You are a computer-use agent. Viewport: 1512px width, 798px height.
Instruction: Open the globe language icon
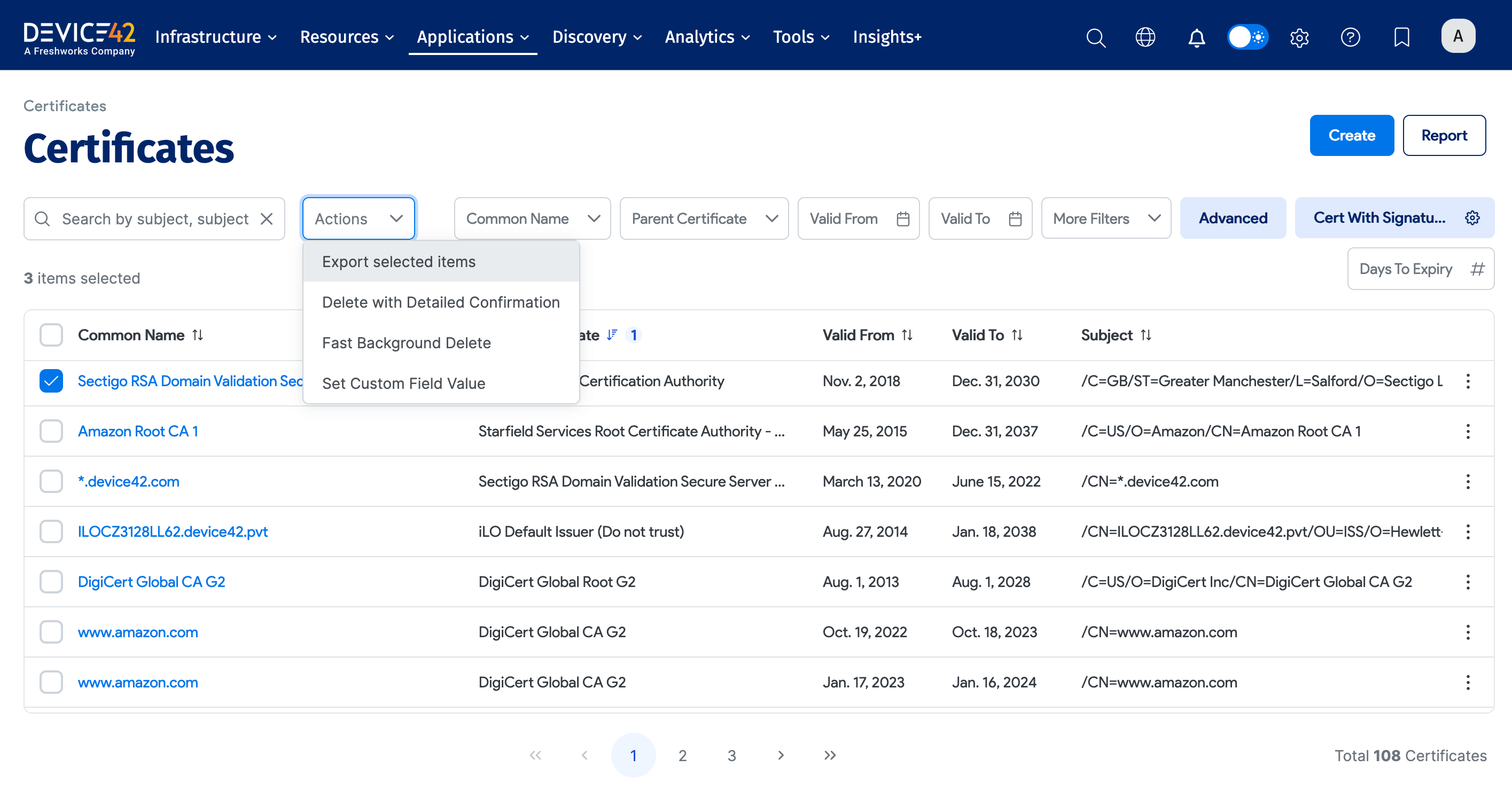pos(1145,37)
